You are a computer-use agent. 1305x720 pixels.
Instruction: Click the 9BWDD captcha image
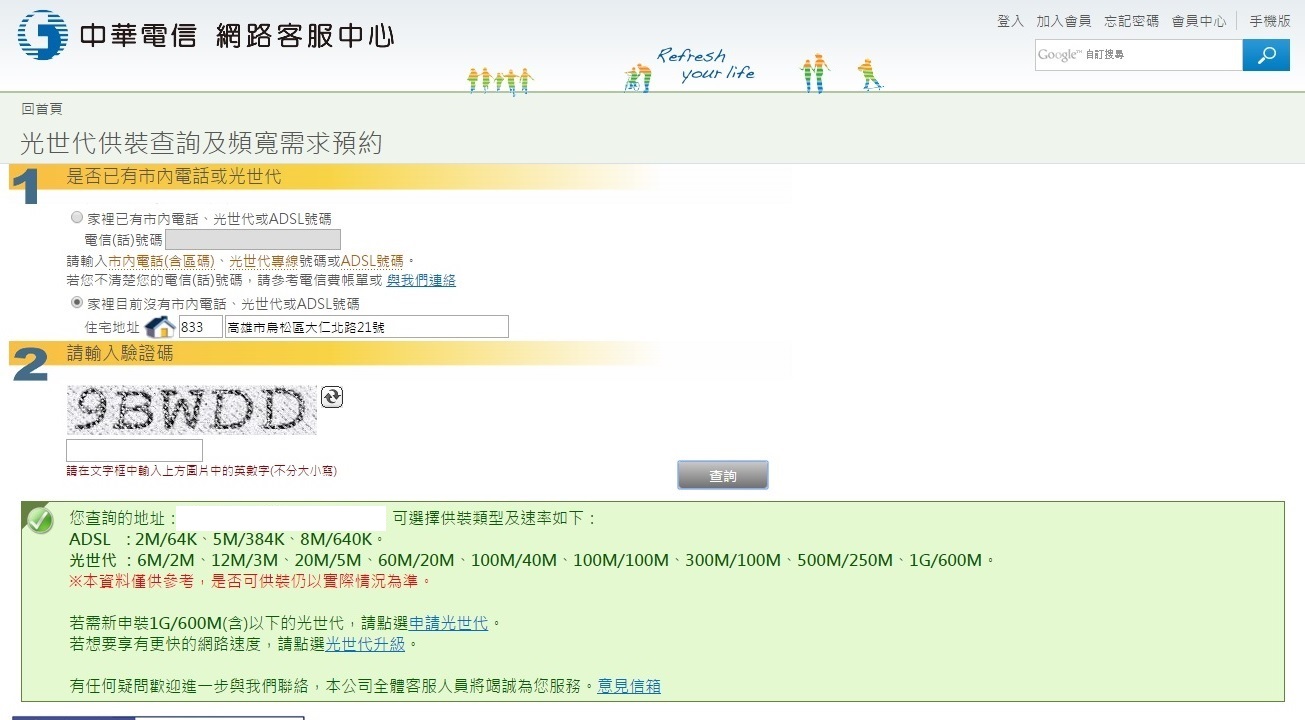[191, 410]
